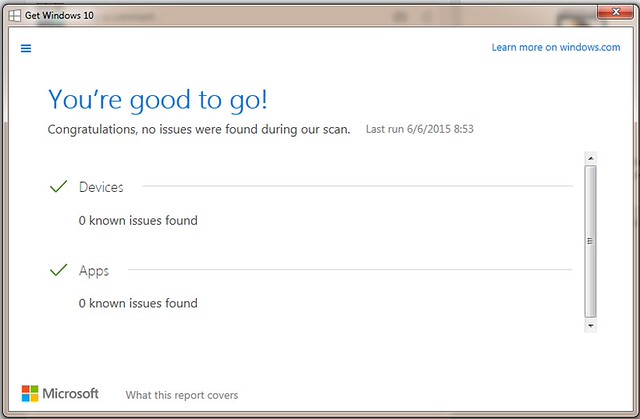Click the 'You're good to go!' heading
640x419 pixels.
pyautogui.click(x=158, y=100)
